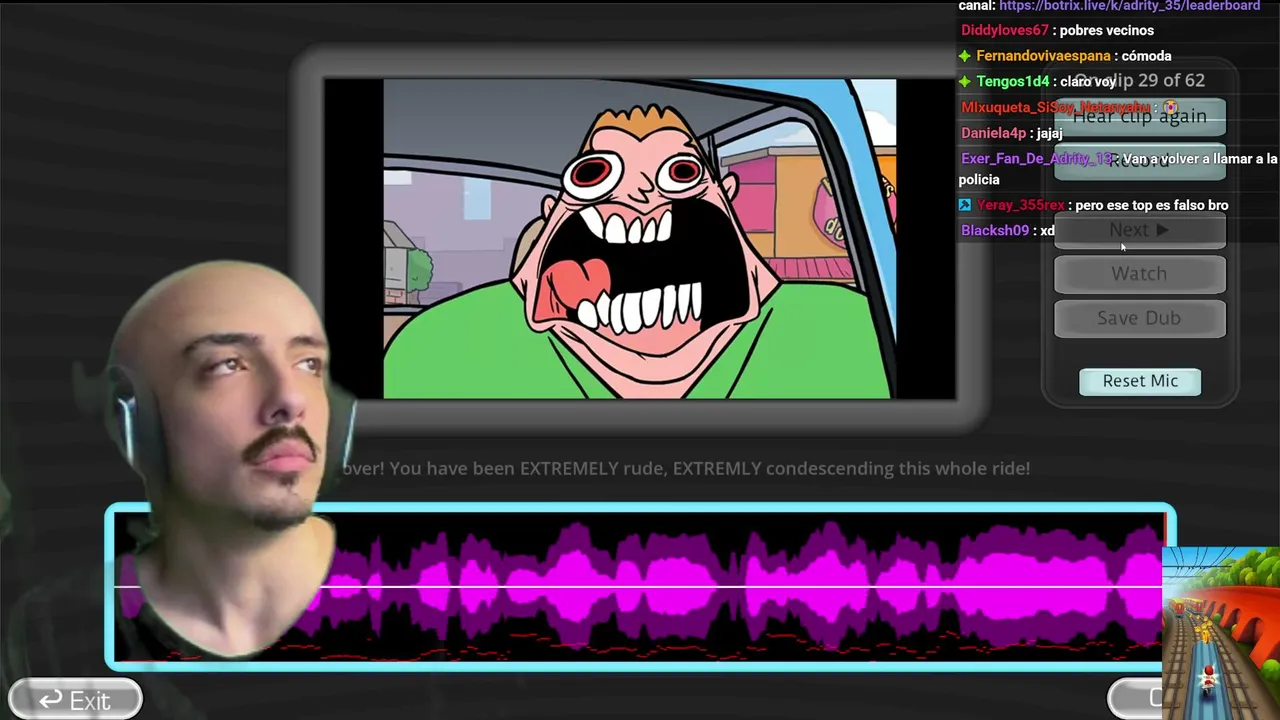This screenshot has width=1280, height=720.
Task: Click the chat message "pobres vecinos"
Action: [1107, 31]
